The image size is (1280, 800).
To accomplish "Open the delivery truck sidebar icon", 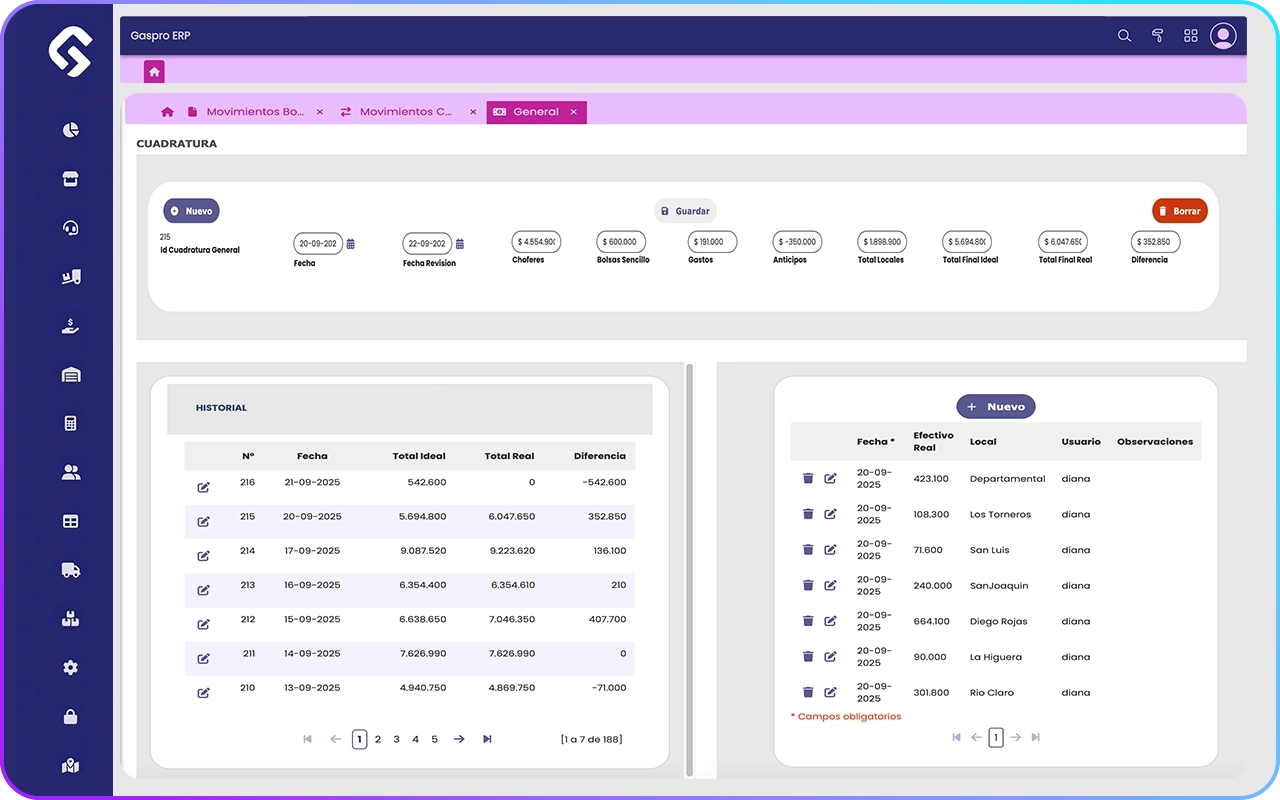I will [70, 570].
